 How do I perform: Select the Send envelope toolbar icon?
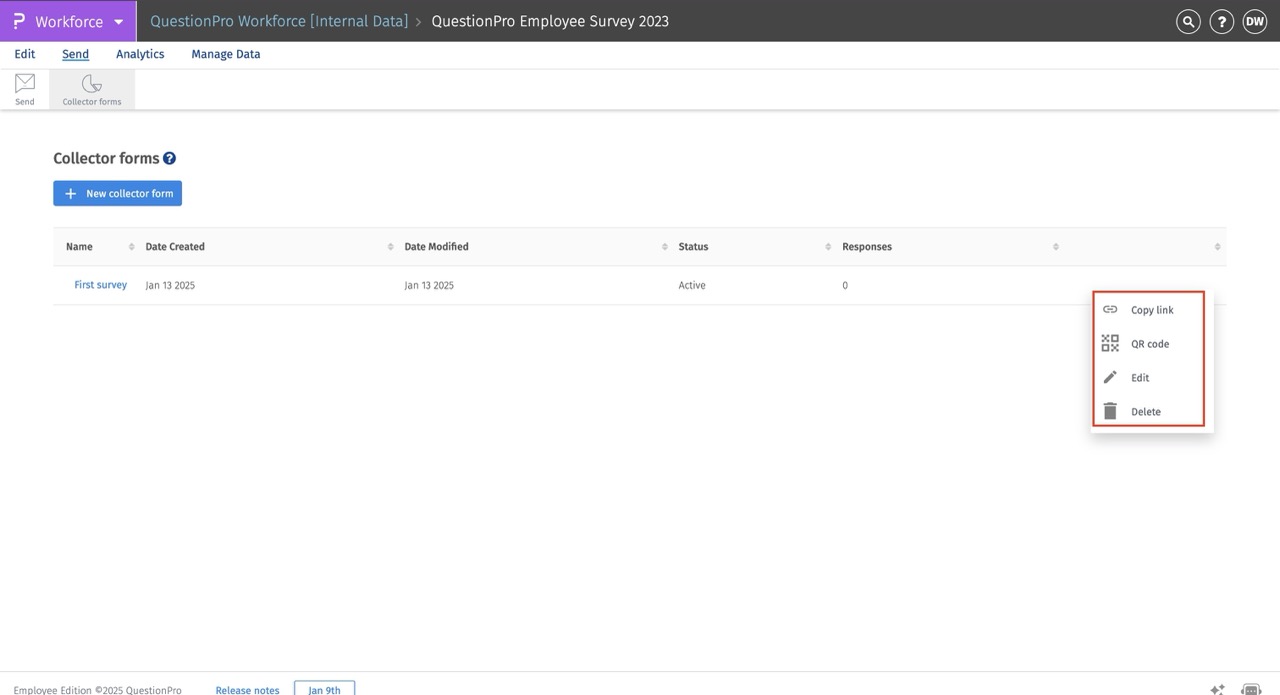[x=25, y=89]
